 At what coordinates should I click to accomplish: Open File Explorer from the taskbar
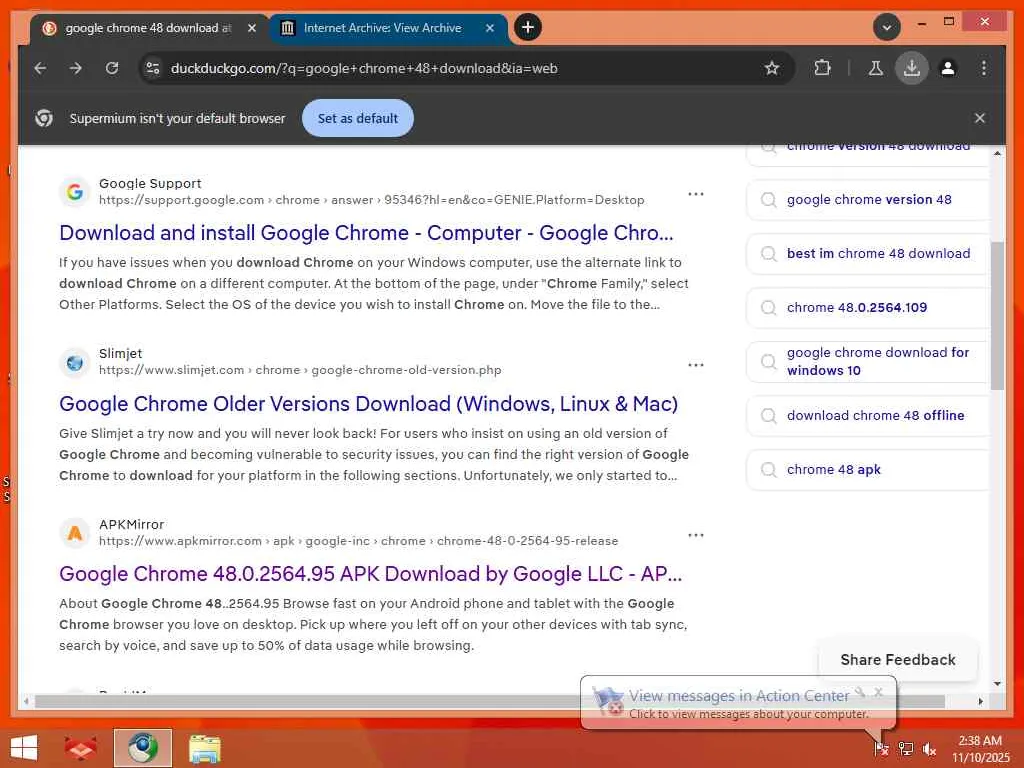tap(205, 748)
